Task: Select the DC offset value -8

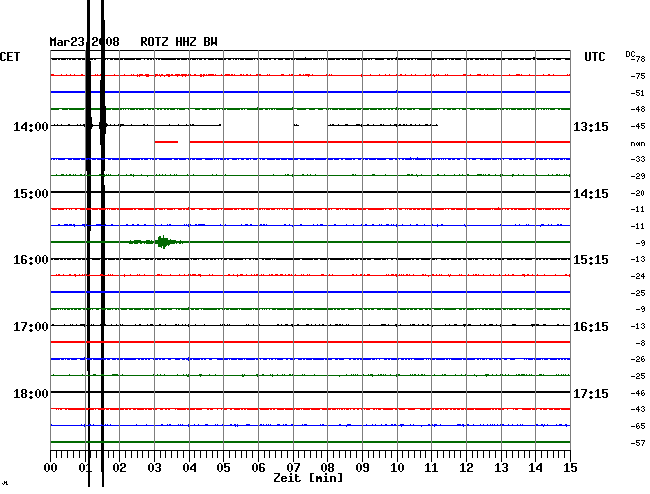Action: 640,343
